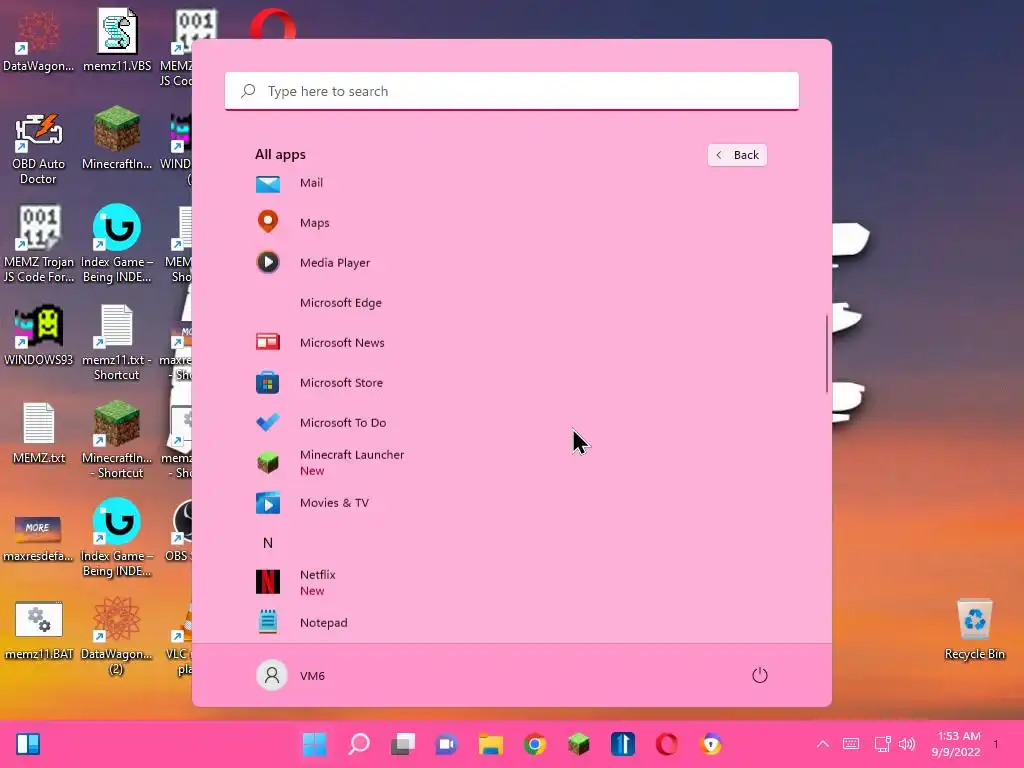Launch the Netflix app icon
1024x768 pixels.
click(268, 582)
